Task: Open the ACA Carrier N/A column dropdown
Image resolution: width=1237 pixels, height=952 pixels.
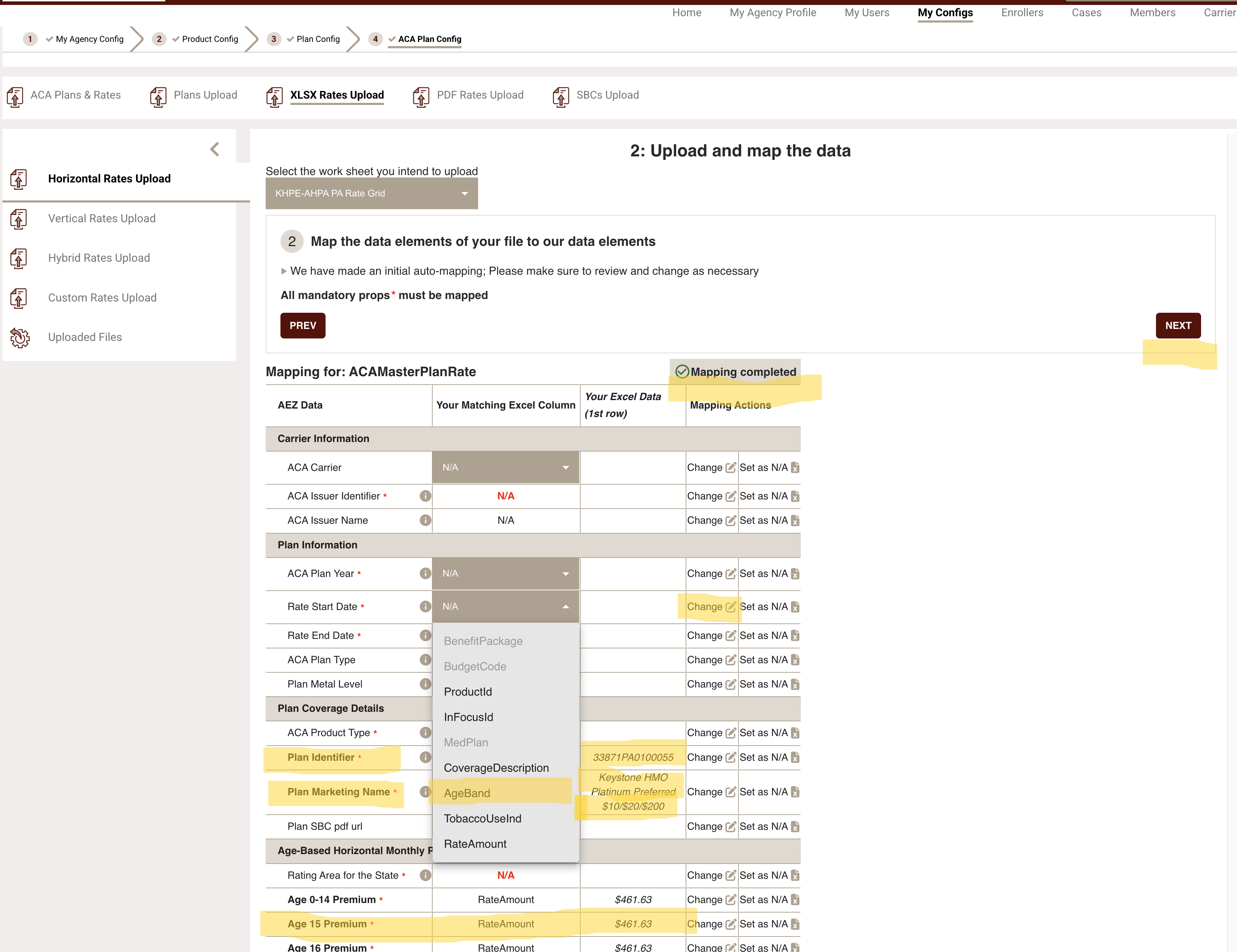Action: coord(505,468)
